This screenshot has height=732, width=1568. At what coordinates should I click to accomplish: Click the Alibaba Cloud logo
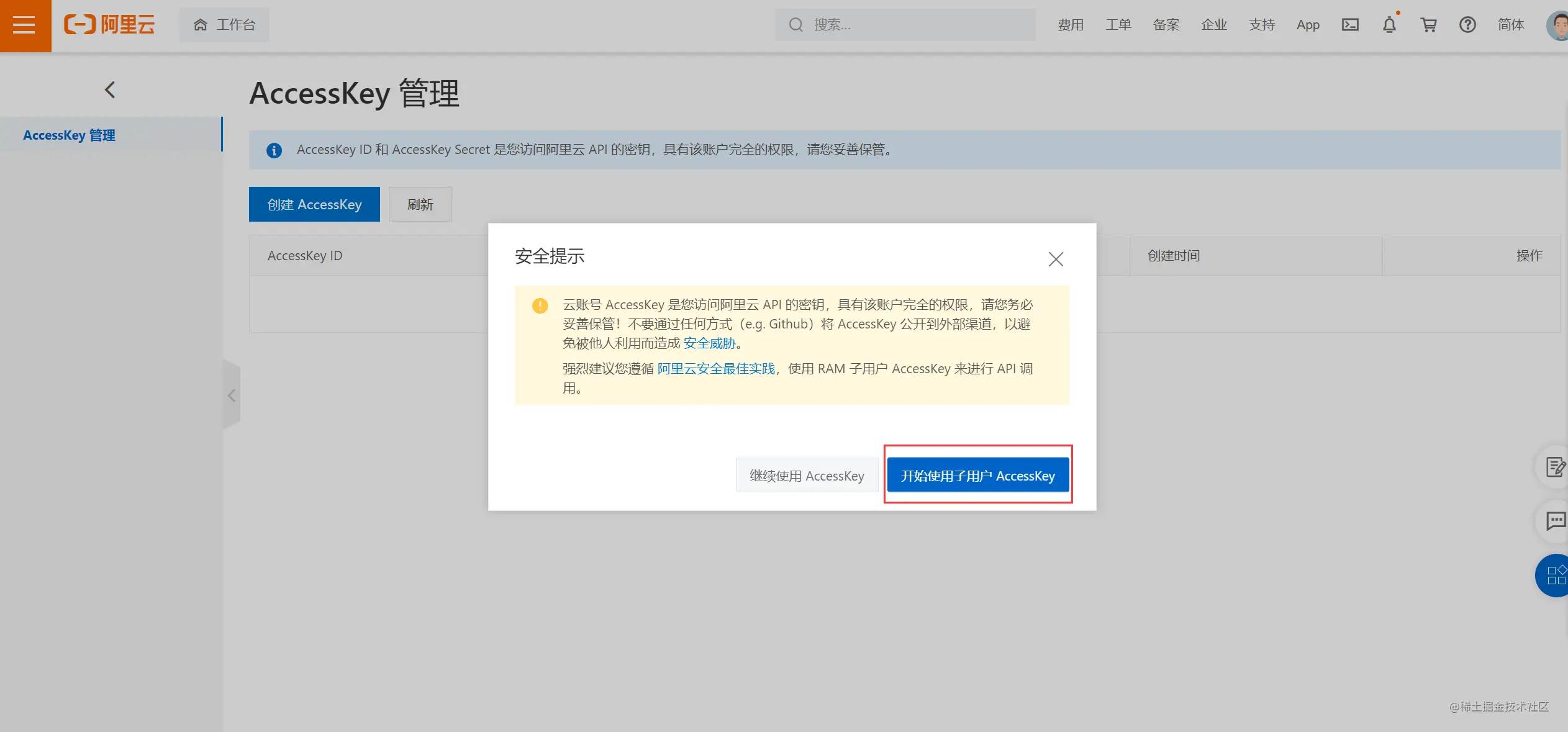tap(109, 25)
